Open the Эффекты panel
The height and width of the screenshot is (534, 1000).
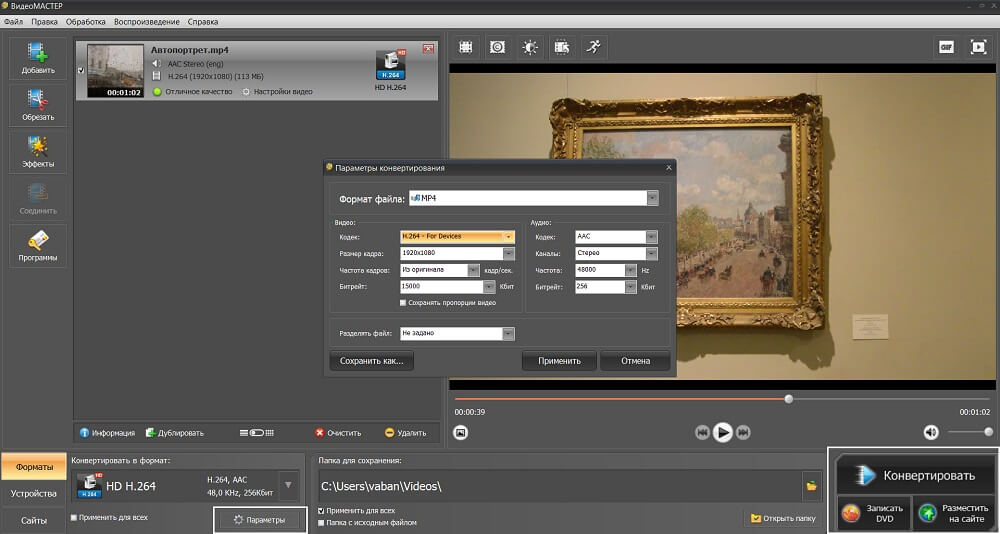click(x=38, y=152)
